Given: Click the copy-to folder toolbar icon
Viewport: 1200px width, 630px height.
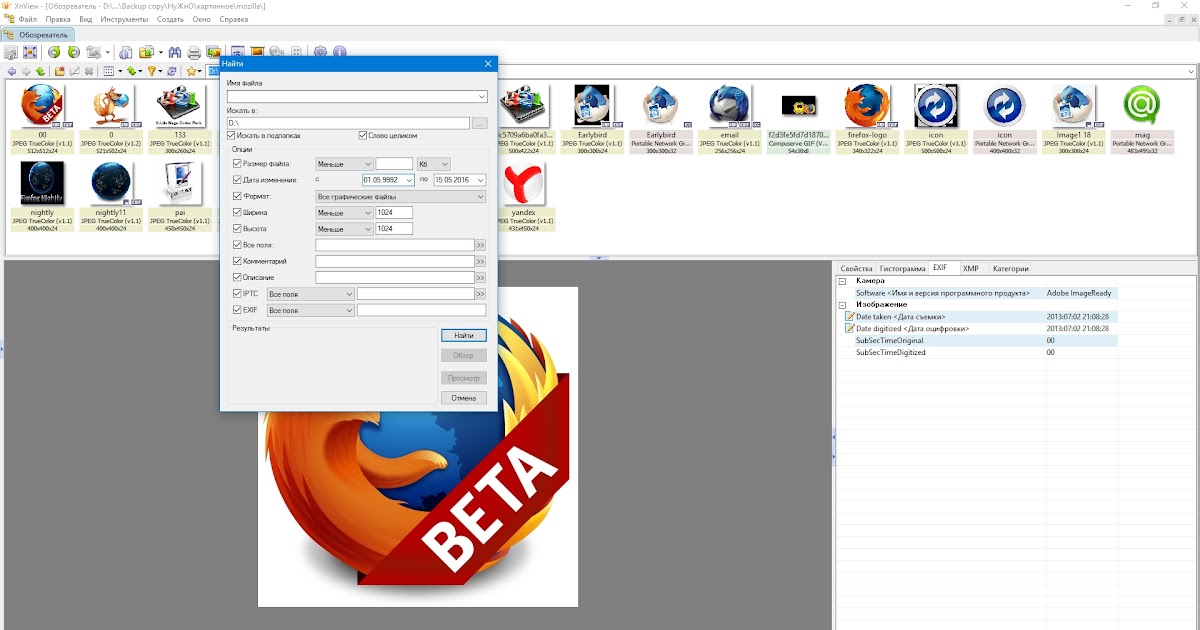Looking at the screenshot, I should click(147, 52).
